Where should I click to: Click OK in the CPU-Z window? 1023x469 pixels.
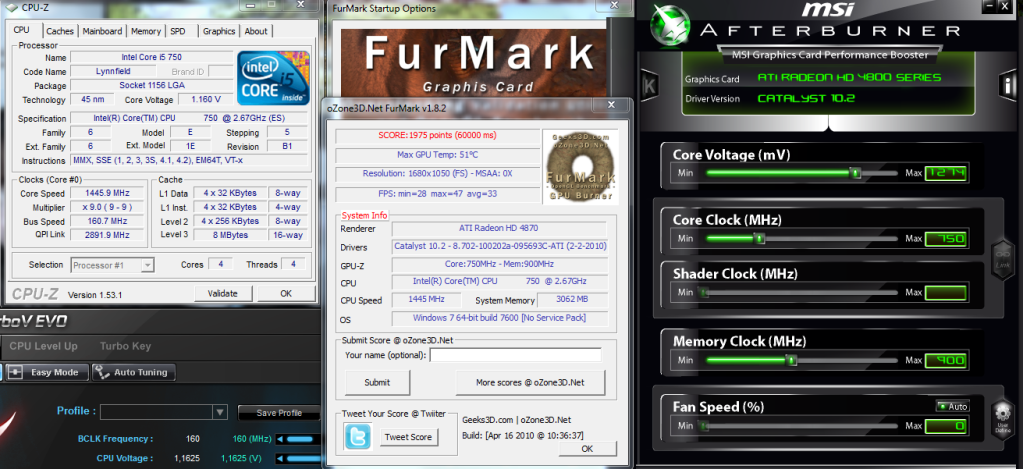[286, 294]
